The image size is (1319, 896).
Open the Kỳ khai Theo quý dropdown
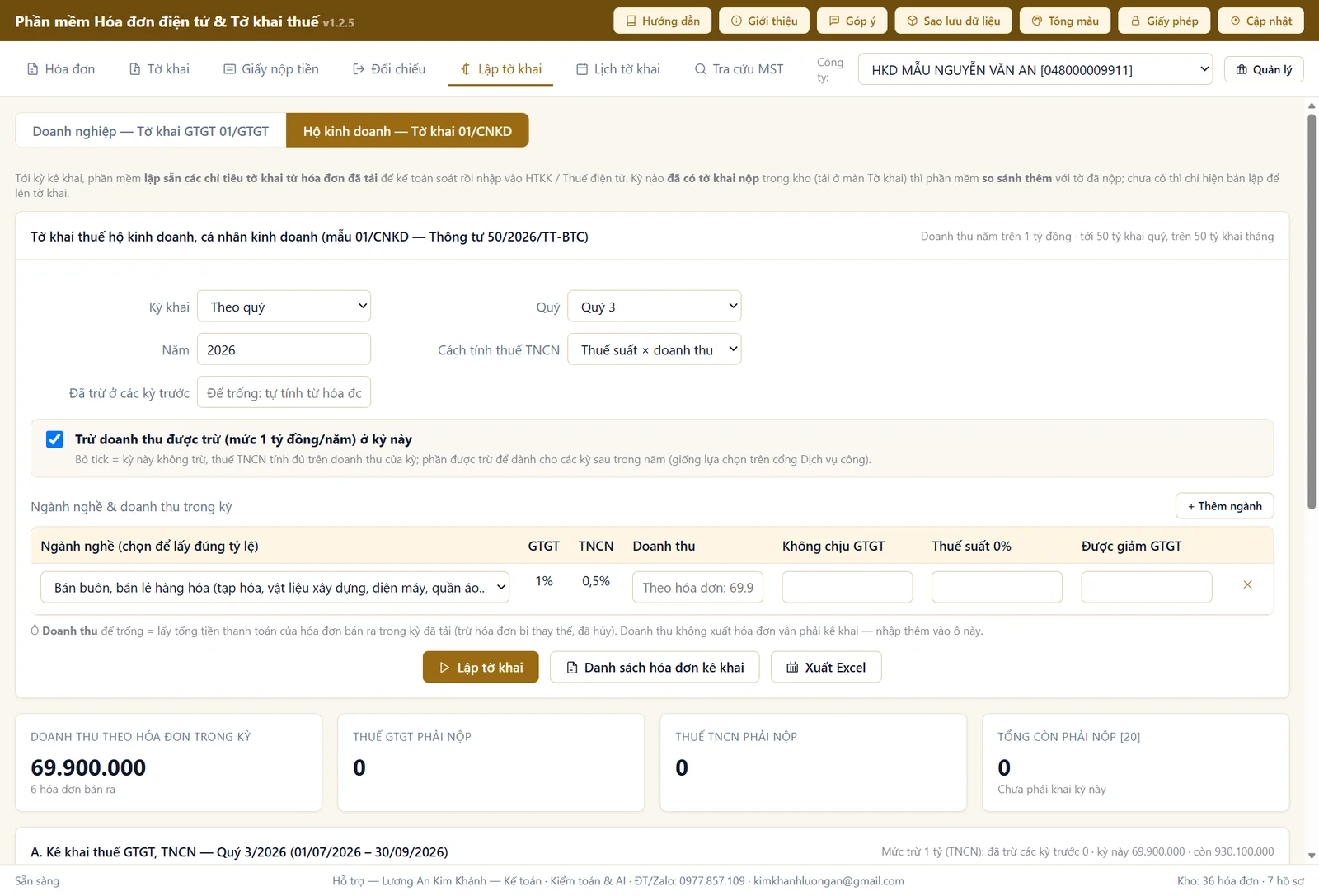[x=284, y=307]
